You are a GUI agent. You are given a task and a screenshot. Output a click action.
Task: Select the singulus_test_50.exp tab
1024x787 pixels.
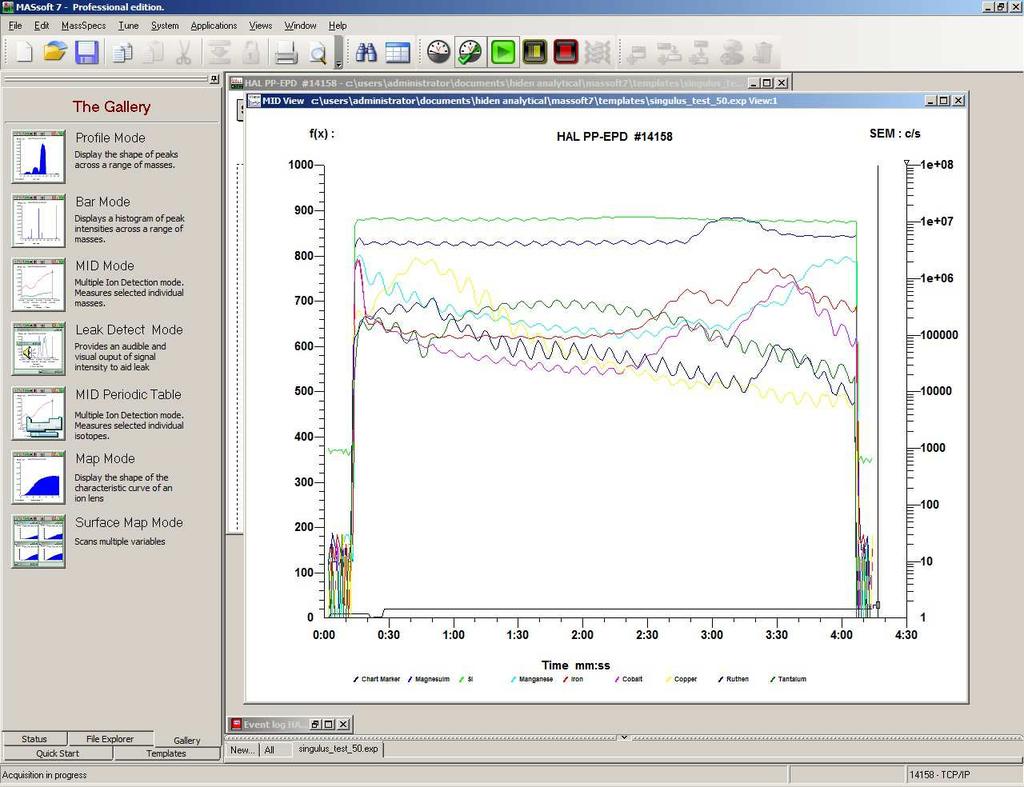(338, 749)
